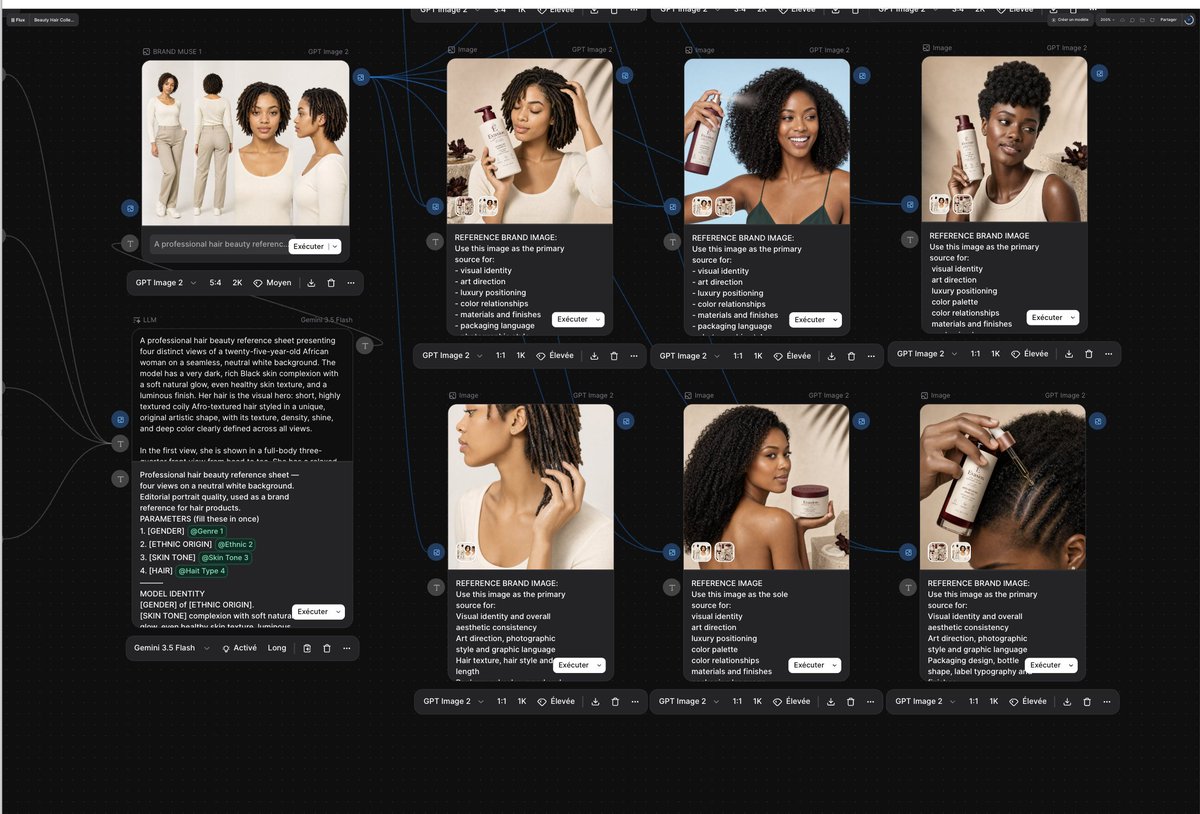Expand the Exécuter arrow in the hair-spray node
The width and height of the screenshot is (1200, 814).
click(835, 320)
